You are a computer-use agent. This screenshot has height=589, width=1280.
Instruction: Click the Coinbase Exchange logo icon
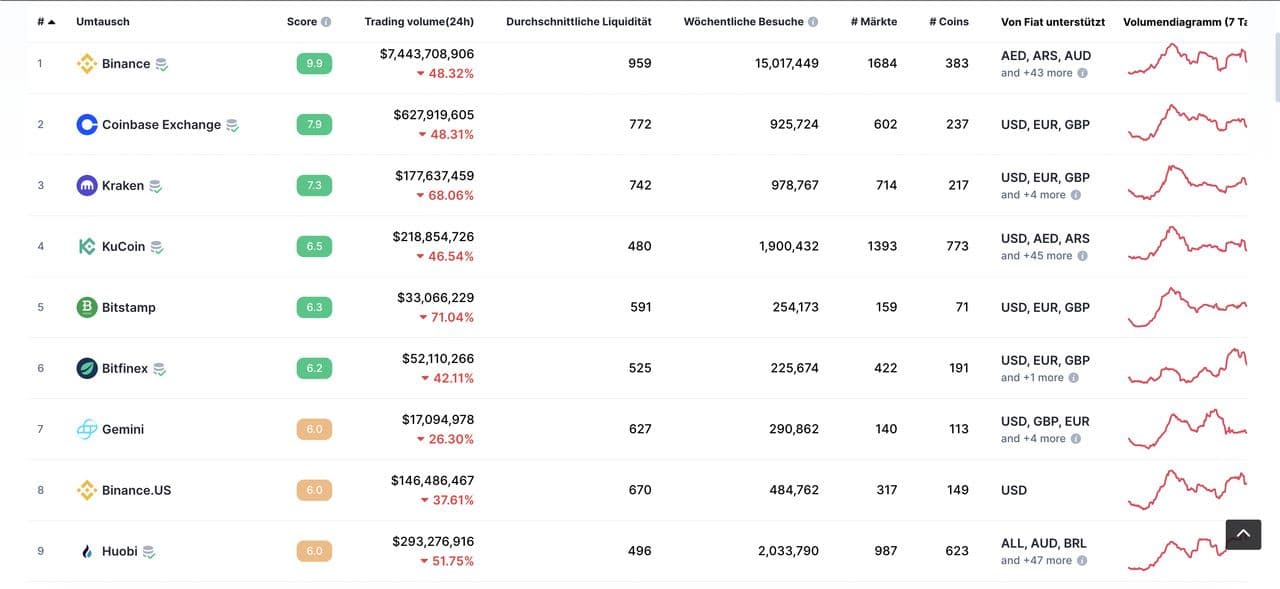(87, 125)
